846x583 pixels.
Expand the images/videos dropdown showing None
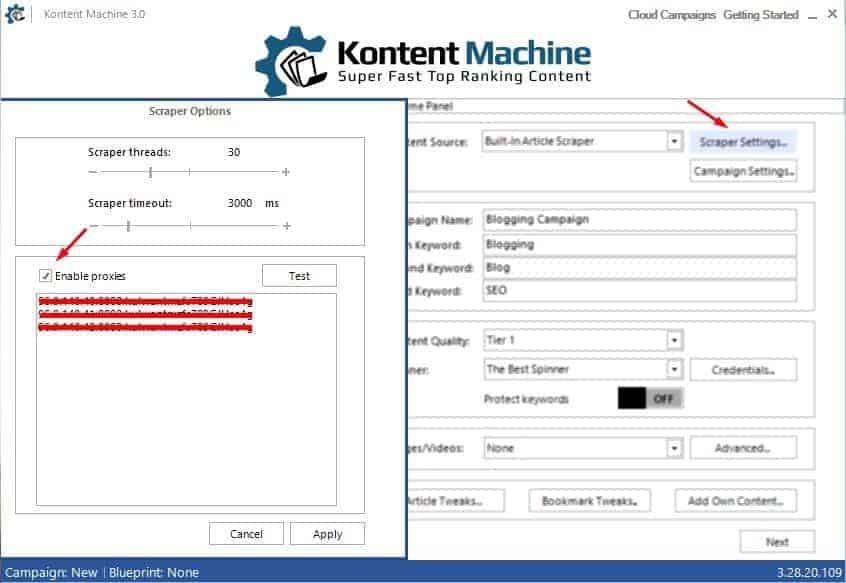coord(674,448)
